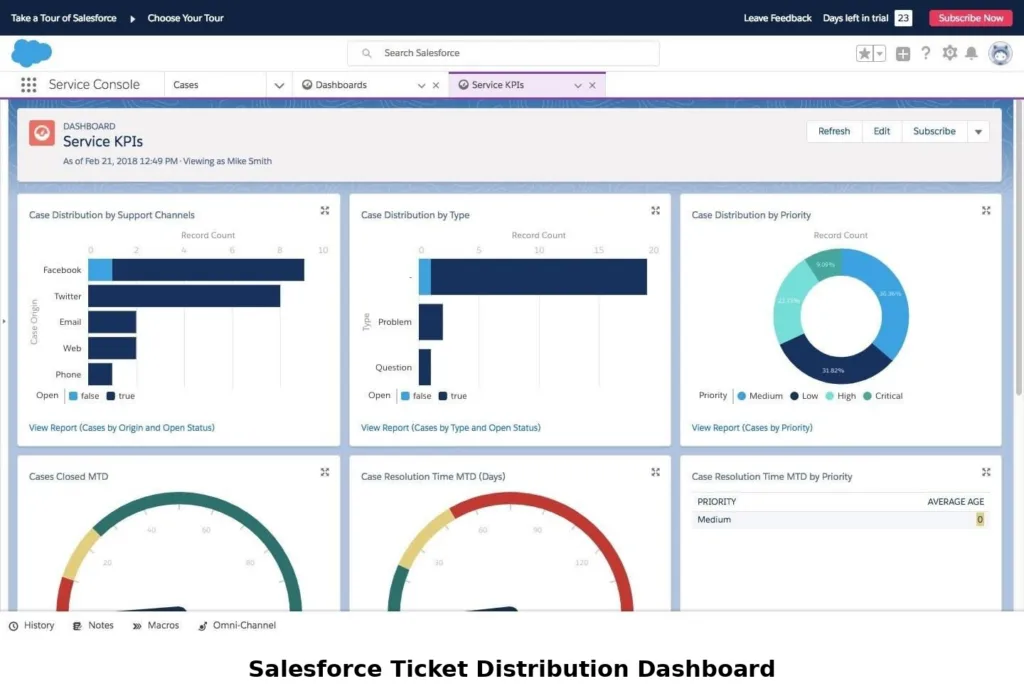Click the trial days left badge
Viewport: 1024px width, 691px height.
[x=903, y=18]
